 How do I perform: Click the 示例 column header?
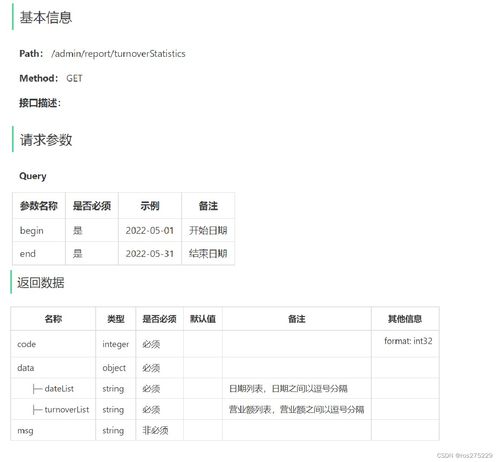(150, 206)
